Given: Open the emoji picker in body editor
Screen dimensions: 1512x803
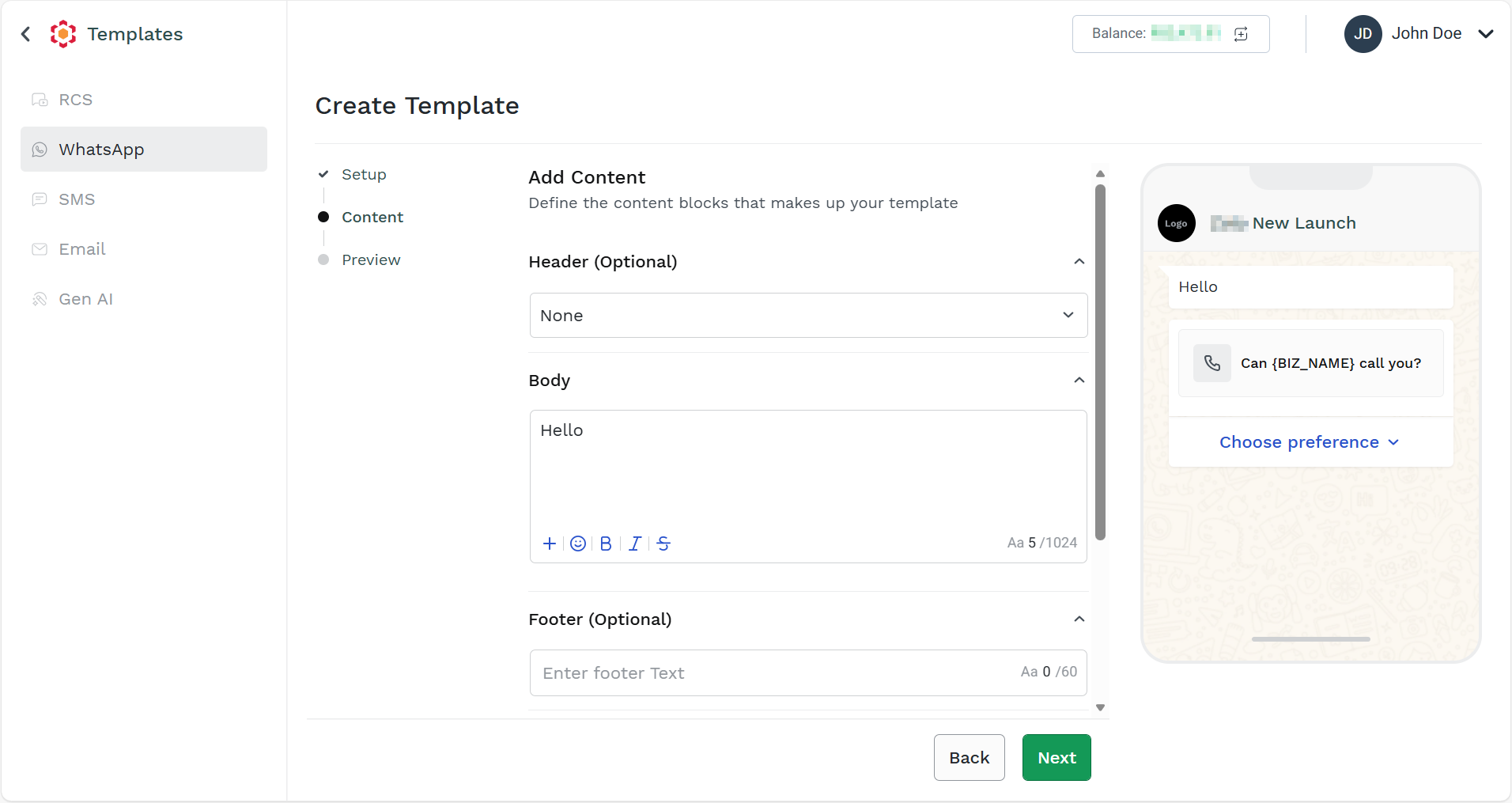Looking at the screenshot, I should pyautogui.click(x=578, y=544).
